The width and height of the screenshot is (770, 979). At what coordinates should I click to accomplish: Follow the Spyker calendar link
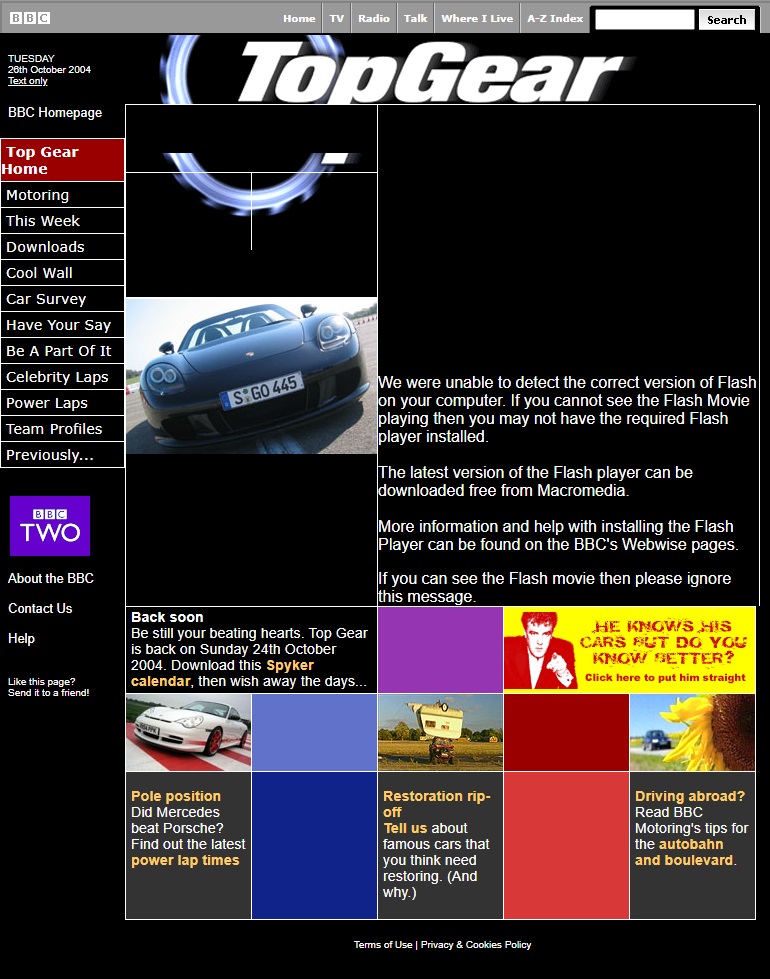tap(289, 665)
